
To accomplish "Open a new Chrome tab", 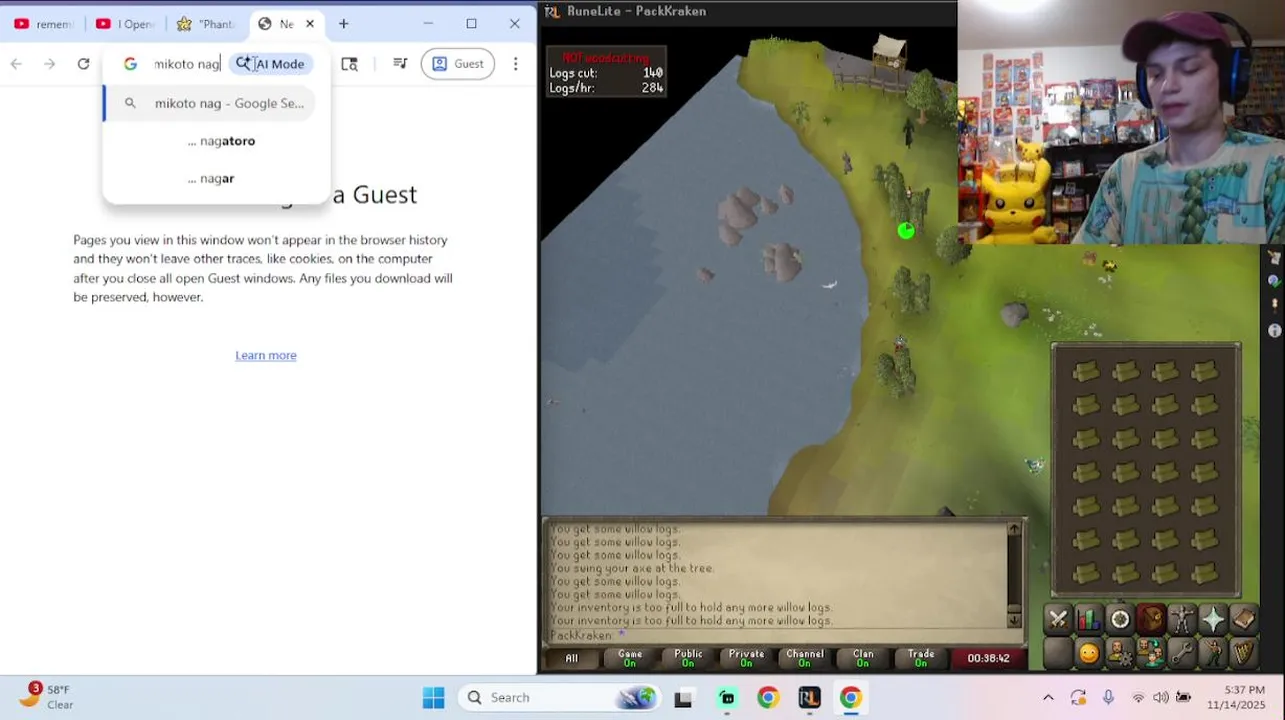I will click(343, 24).
